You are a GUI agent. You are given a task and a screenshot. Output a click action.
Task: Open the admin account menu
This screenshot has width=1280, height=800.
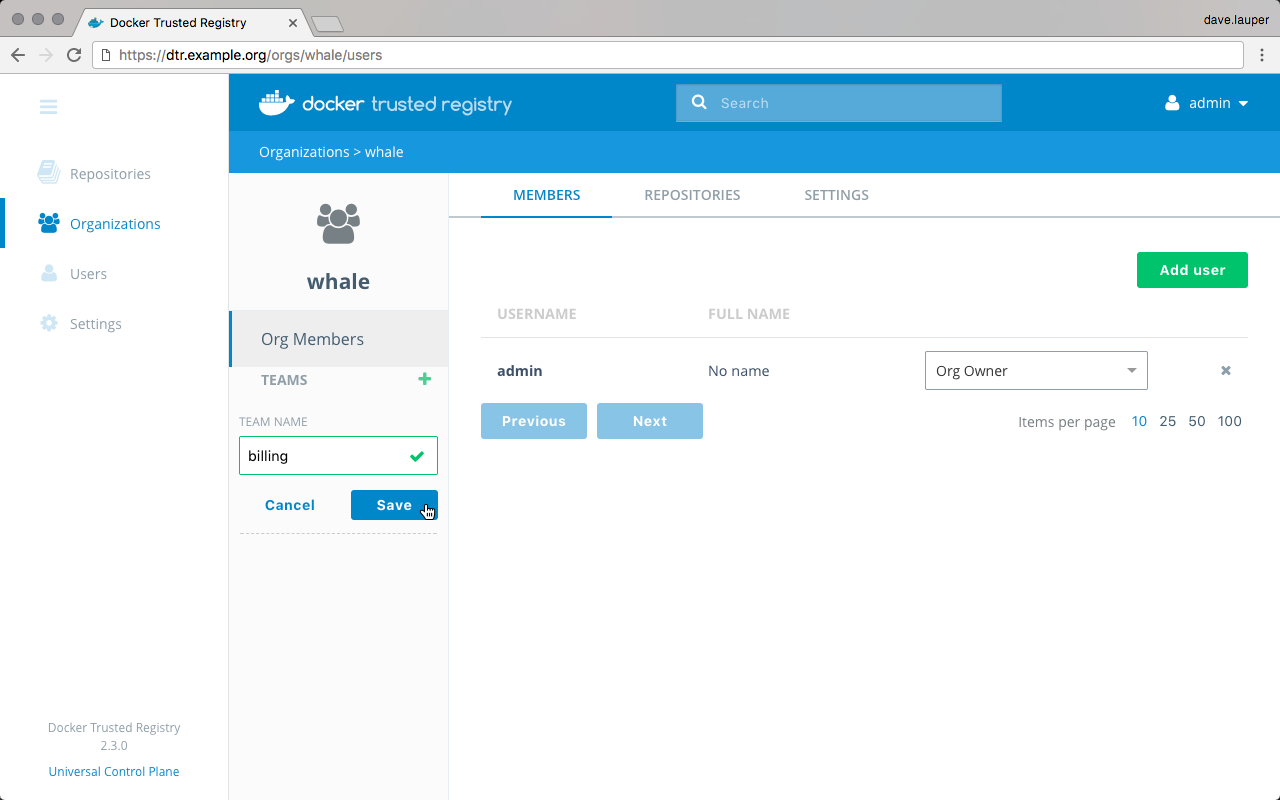(1207, 103)
